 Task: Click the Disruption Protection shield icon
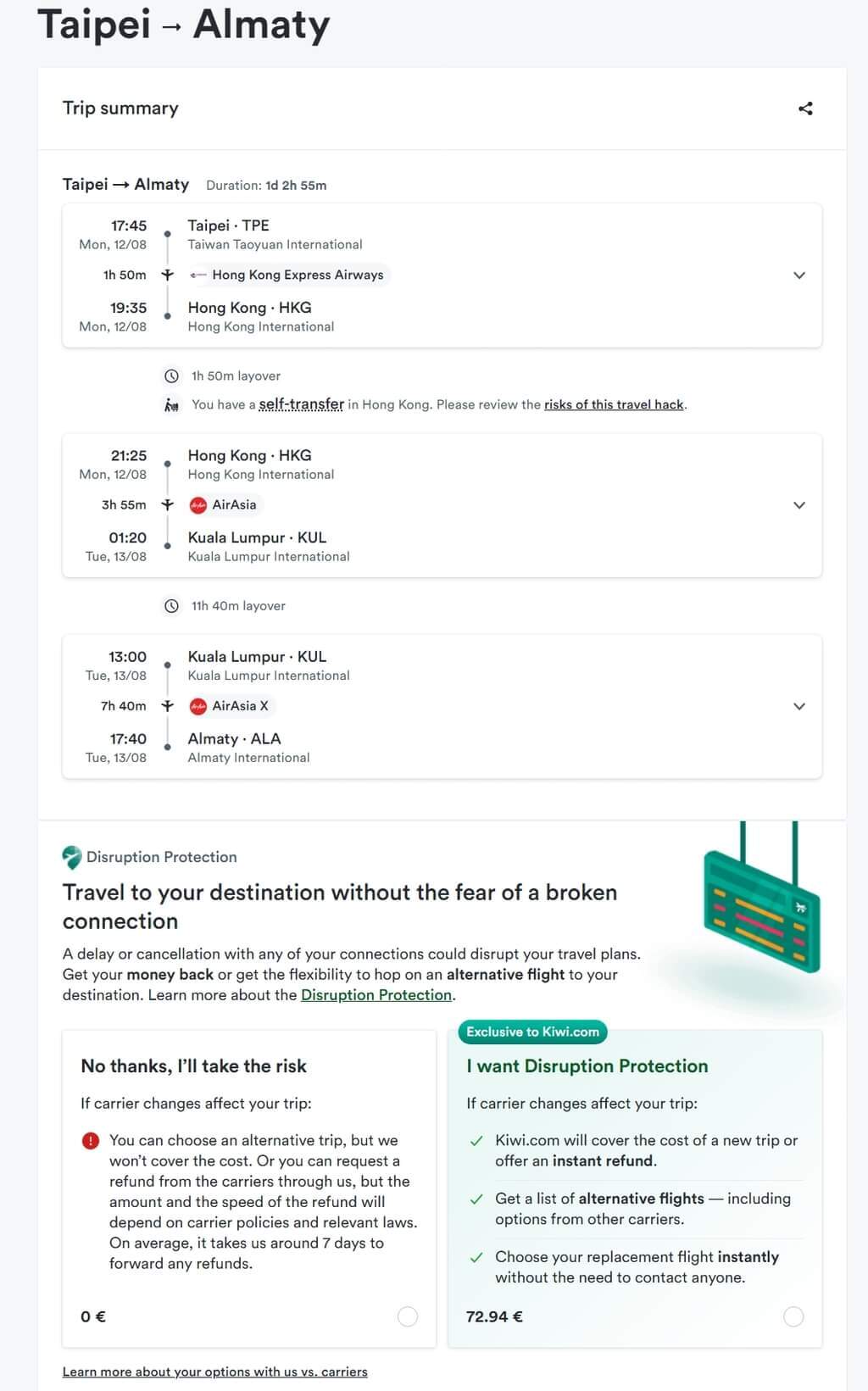(x=72, y=857)
